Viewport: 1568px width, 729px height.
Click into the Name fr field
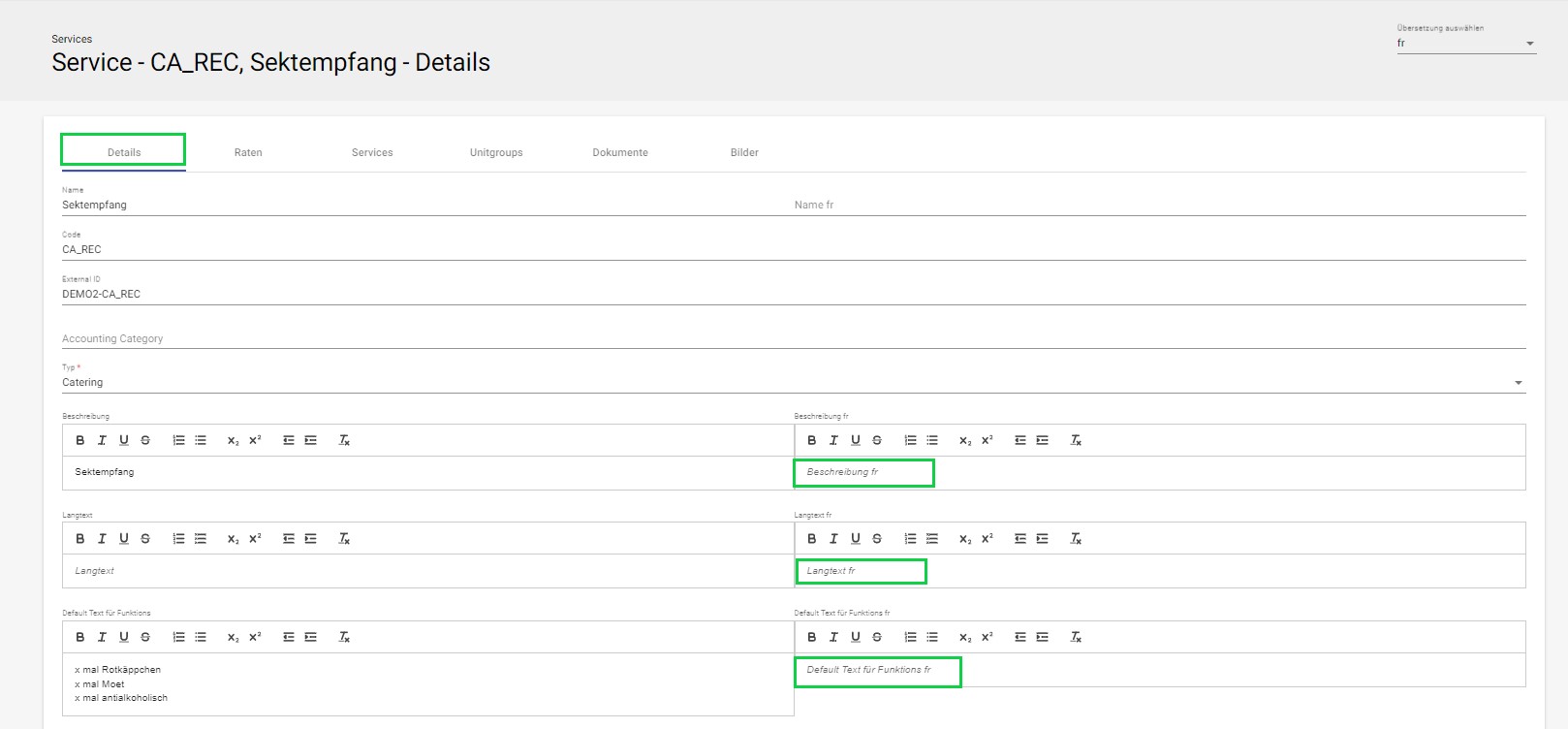(x=1160, y=205)
